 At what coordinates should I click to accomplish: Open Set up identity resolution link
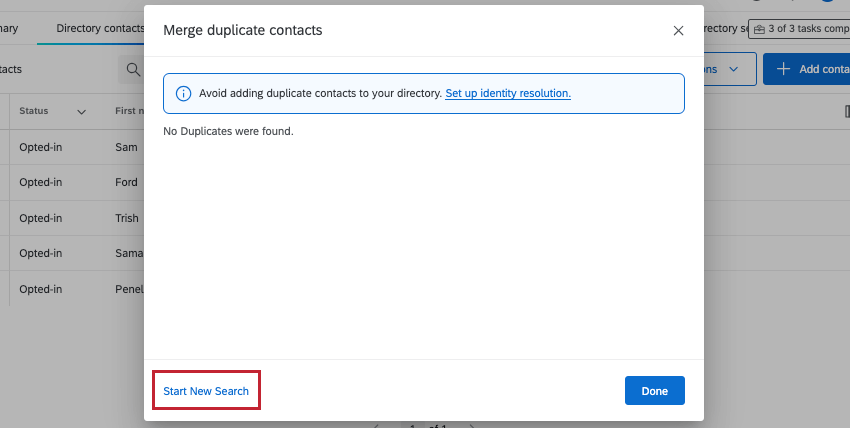point(508,93)
